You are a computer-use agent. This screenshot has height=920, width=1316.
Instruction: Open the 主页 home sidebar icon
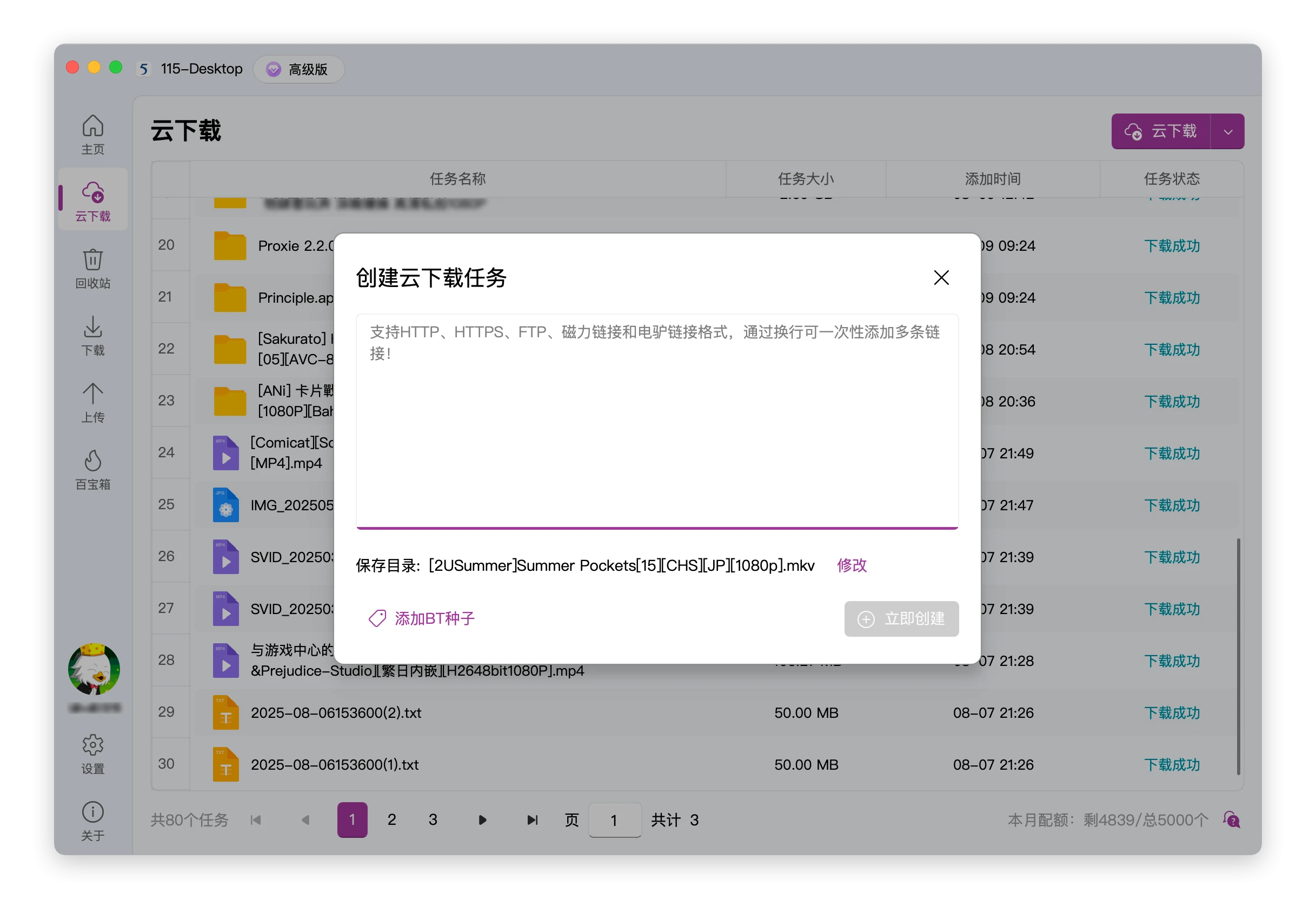[x=93, y=134]
